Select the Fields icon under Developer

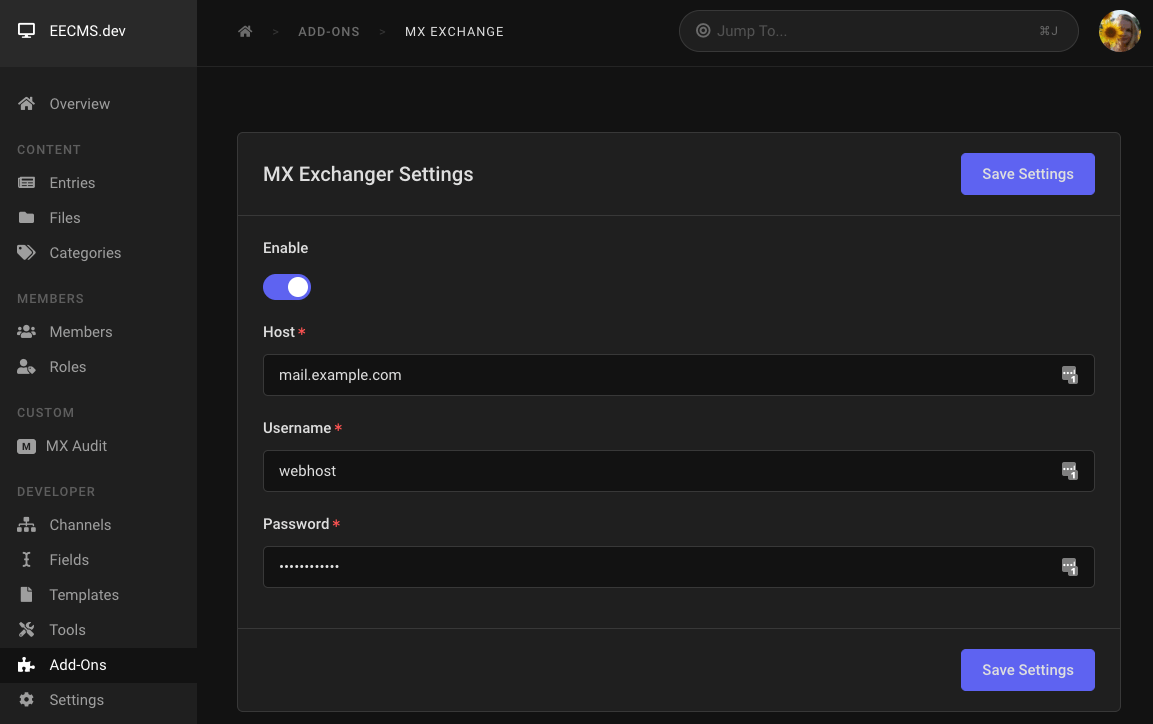point(28,559)
